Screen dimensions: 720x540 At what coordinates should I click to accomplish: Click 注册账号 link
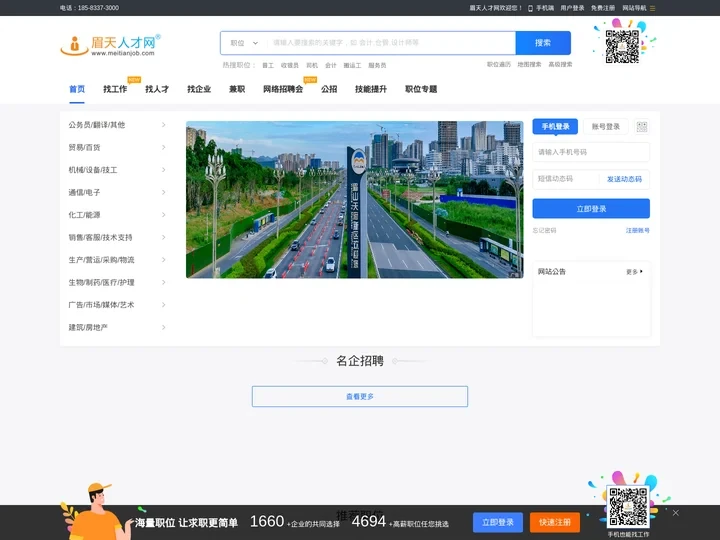click(637, 231)
